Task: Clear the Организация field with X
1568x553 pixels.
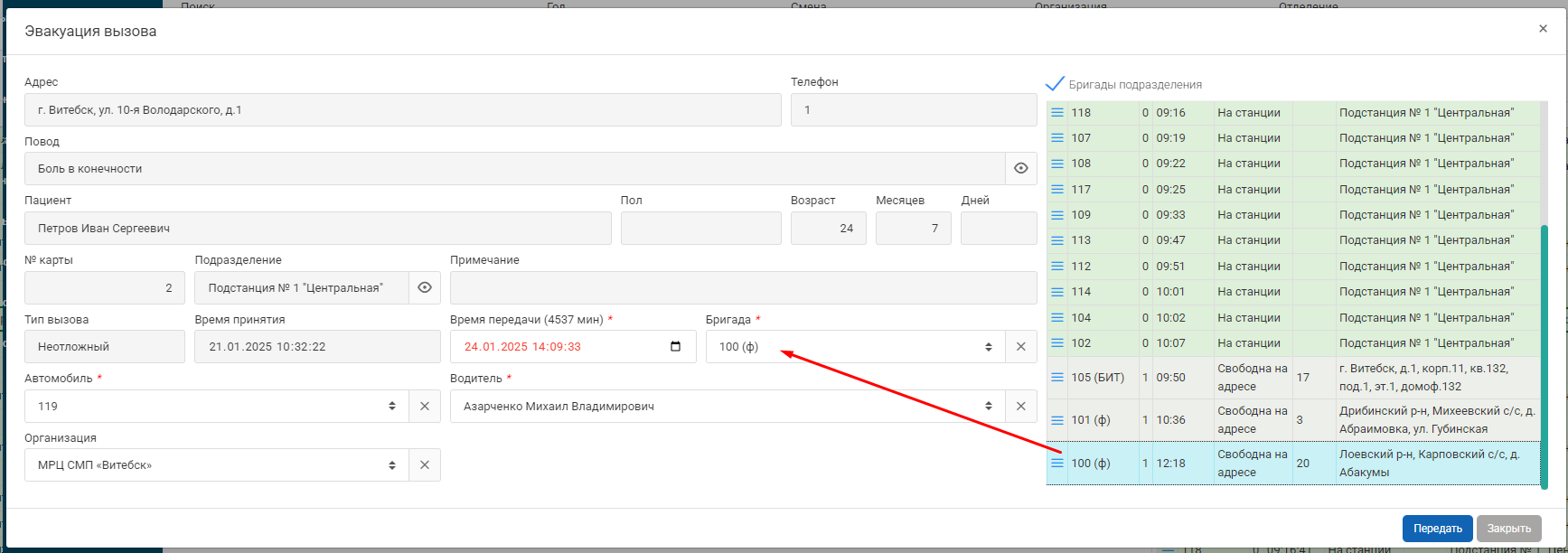Action: tap(425, 465)
